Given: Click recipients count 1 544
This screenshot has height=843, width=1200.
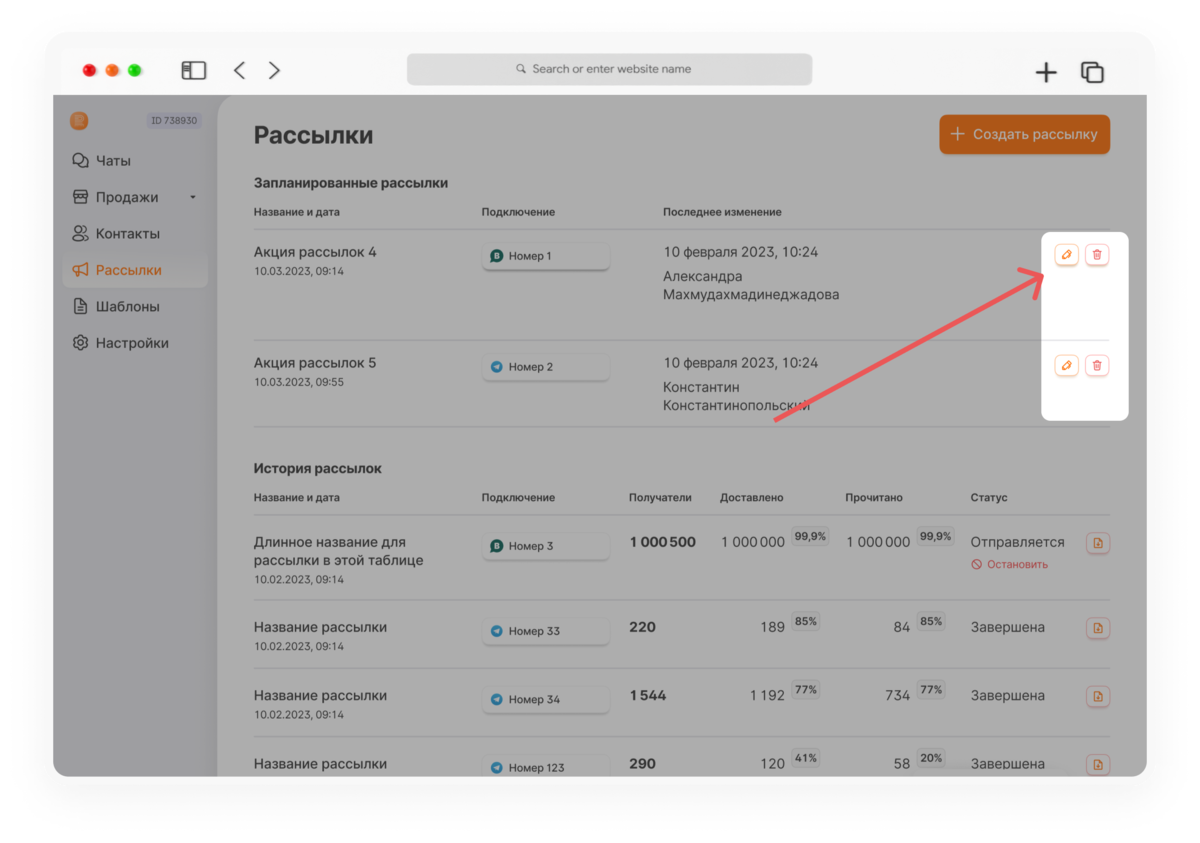Looking at the screenshot, I should pos(647,695).
